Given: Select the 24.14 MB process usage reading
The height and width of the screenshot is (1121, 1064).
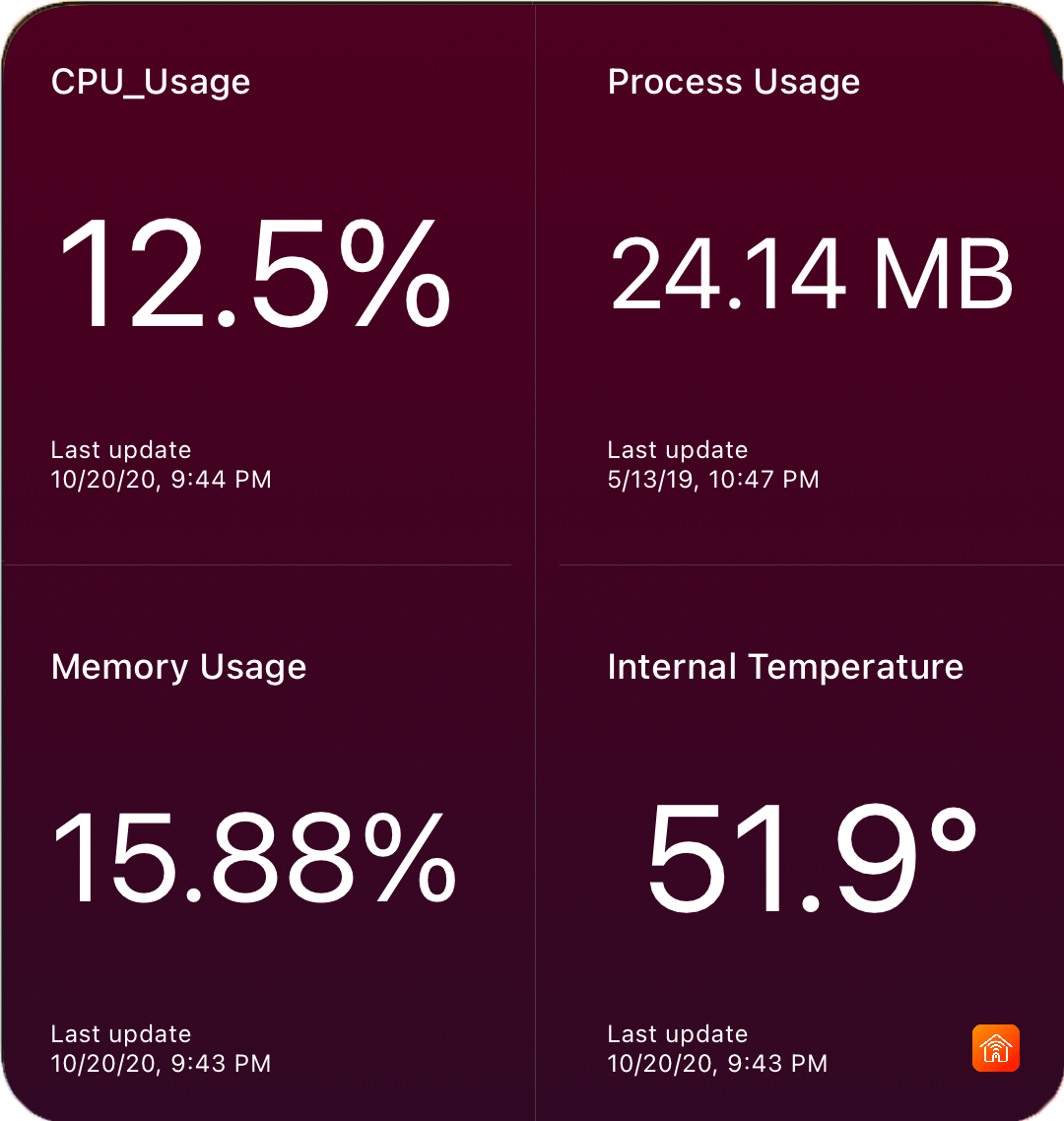Looking at the screenshot, I should coord(811,276).
